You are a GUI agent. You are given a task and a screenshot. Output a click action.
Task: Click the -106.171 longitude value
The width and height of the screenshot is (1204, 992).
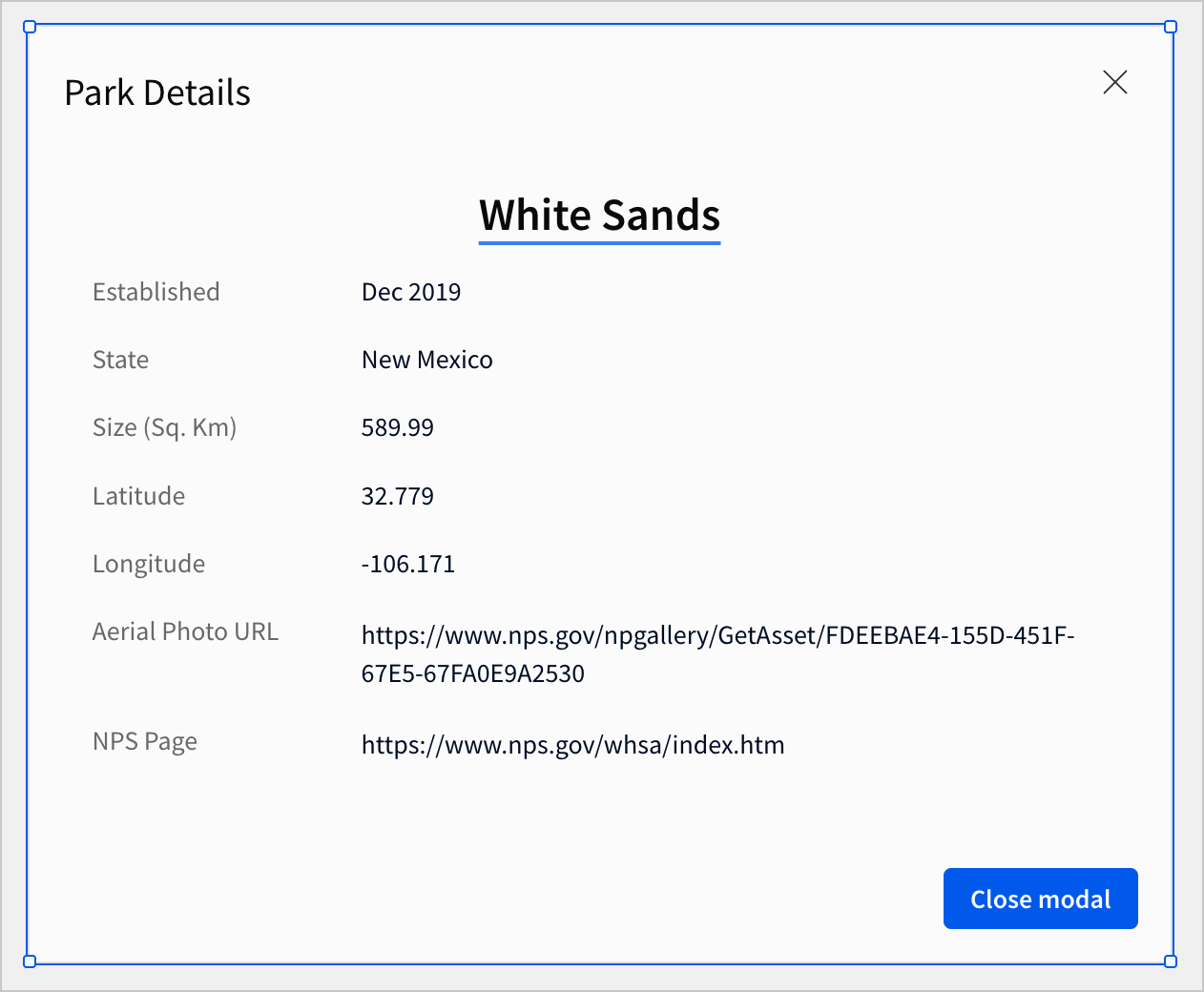pyautogui.click(x=407, y=564)
